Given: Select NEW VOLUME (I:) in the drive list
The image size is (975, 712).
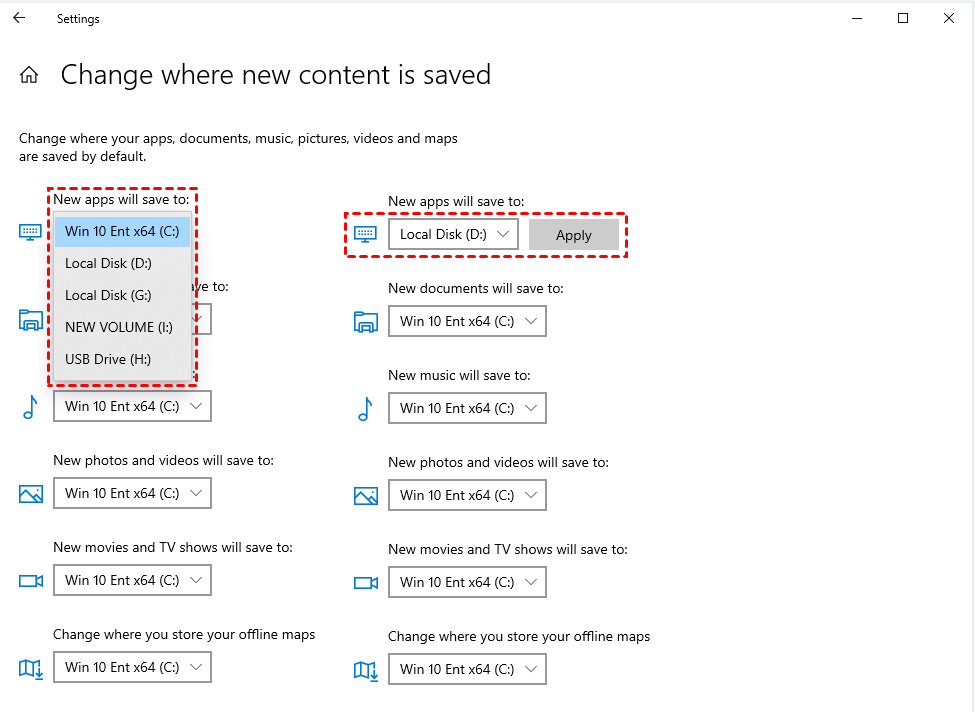Looking at the screenshot, I should tap(121, 327).
